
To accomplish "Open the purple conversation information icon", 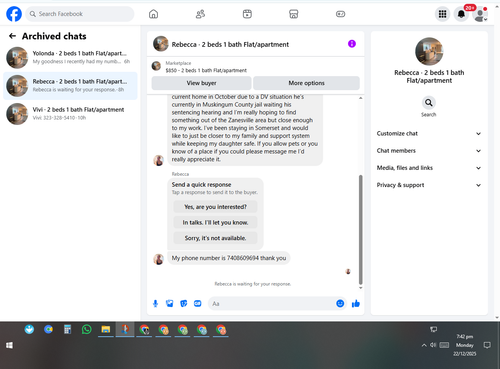I will click(352, 44).
